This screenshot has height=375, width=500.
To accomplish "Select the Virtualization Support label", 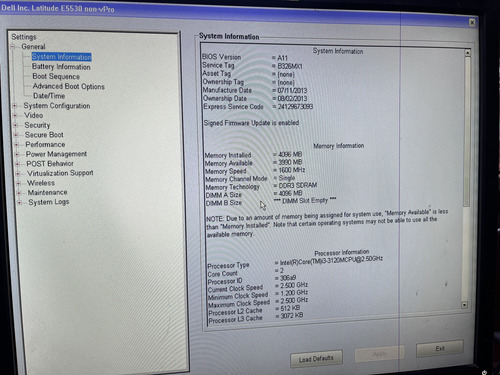I will pos(60,173).
